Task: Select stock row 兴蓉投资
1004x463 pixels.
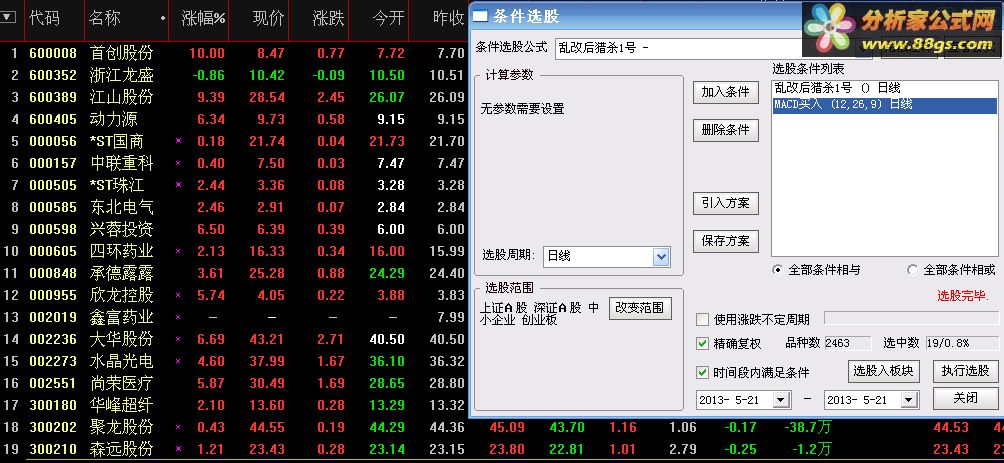Action: pyautogui.click(x=122, y=229)
